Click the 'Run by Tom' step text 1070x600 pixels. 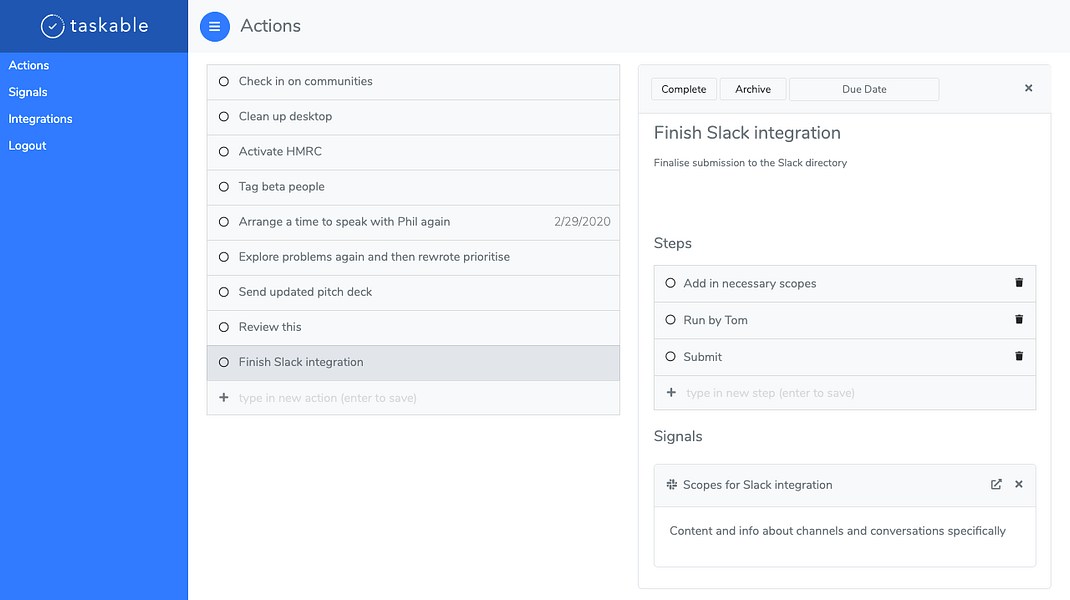tap(715, 320)
